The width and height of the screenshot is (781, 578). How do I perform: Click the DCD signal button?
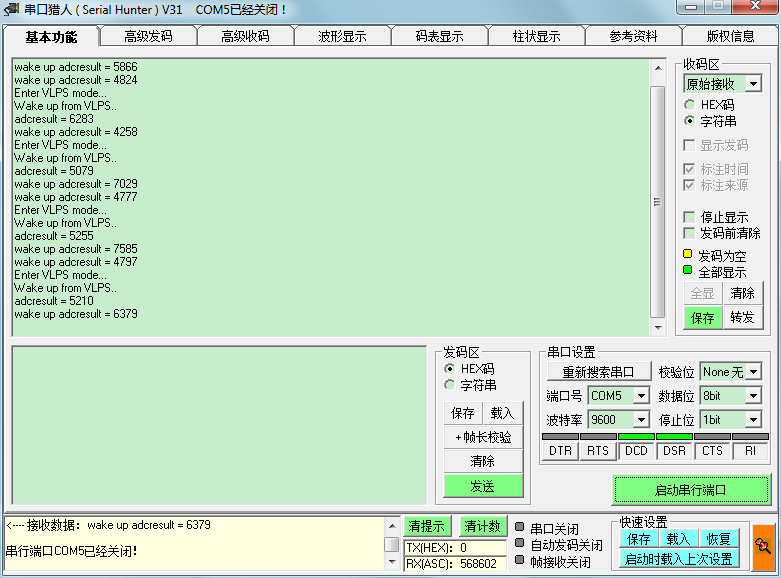637,450
